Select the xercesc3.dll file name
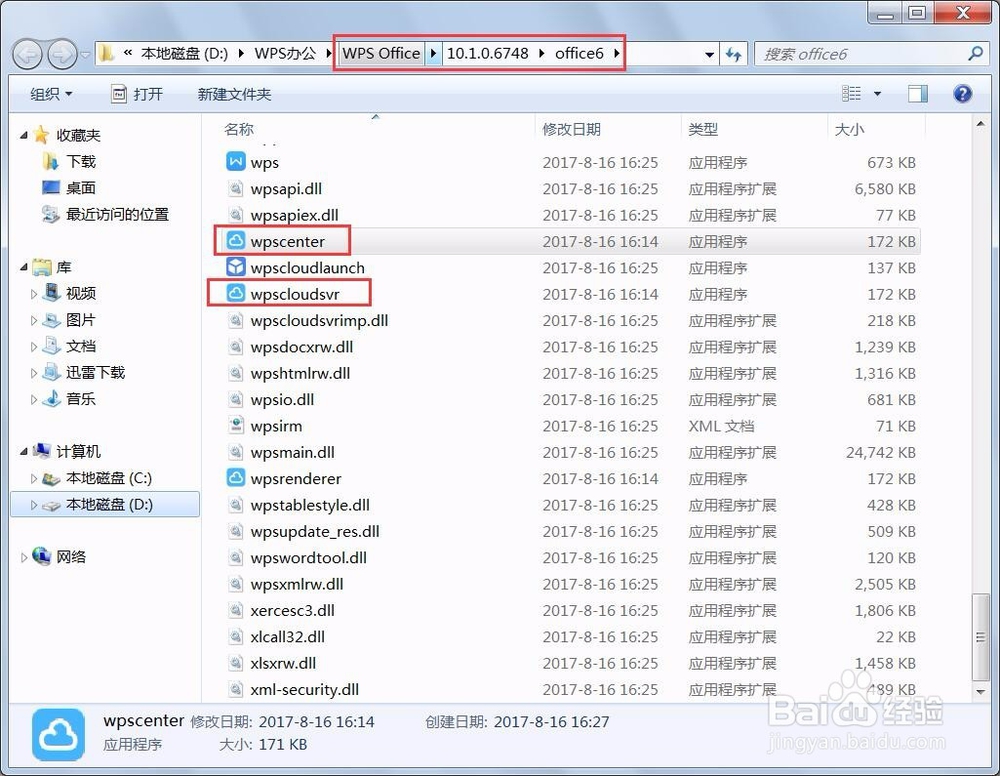The image size is (1000, 776). (292, 610)
